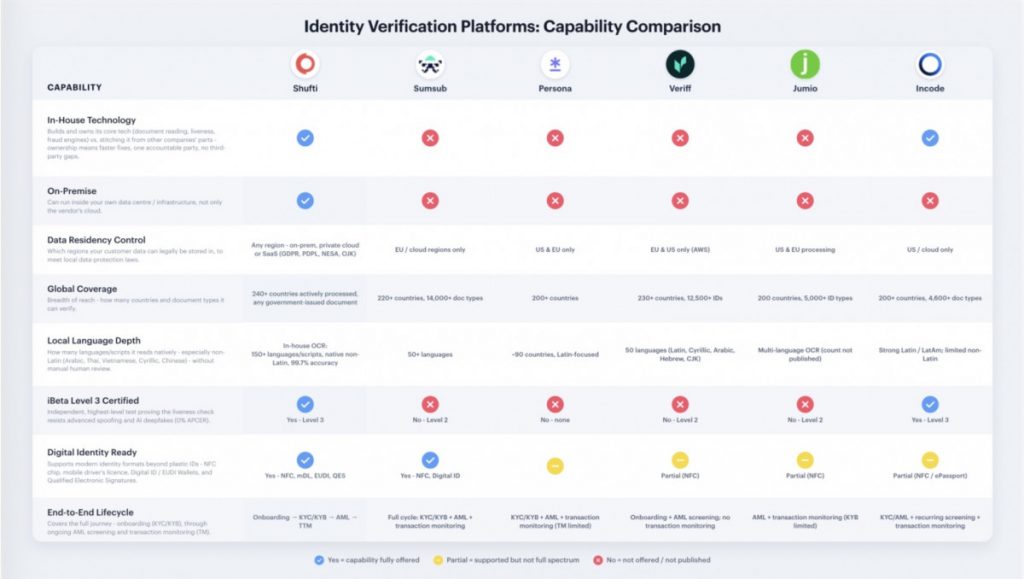Click Veriff's On-Premise red cross
The width and height of the screenshot is (1024, 579).
(680, 200)
